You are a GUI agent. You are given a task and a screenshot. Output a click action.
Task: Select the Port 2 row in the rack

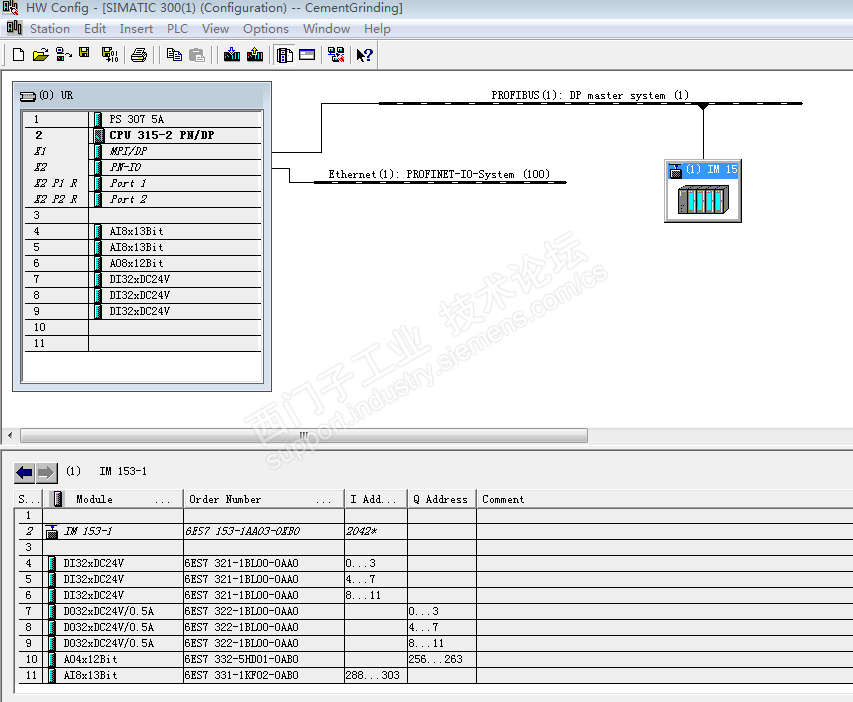click(x=143, y=199)
